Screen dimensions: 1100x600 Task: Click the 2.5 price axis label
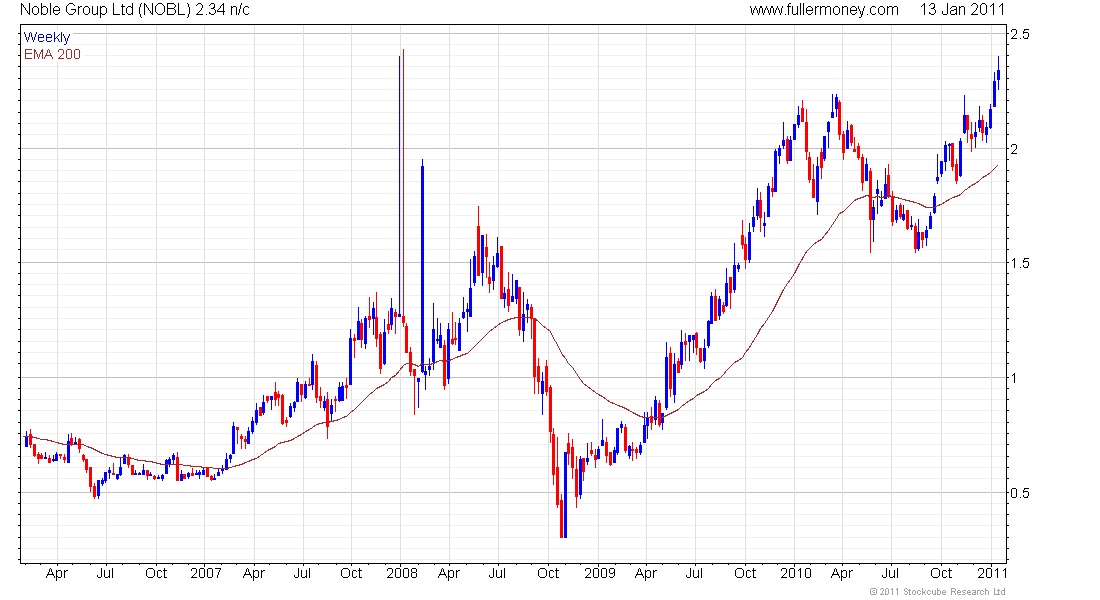point(1020,34)
